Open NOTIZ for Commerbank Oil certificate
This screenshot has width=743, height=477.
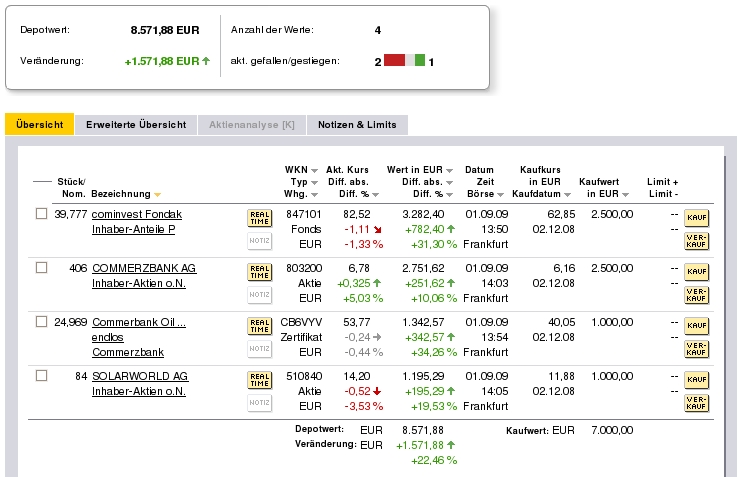260,349
